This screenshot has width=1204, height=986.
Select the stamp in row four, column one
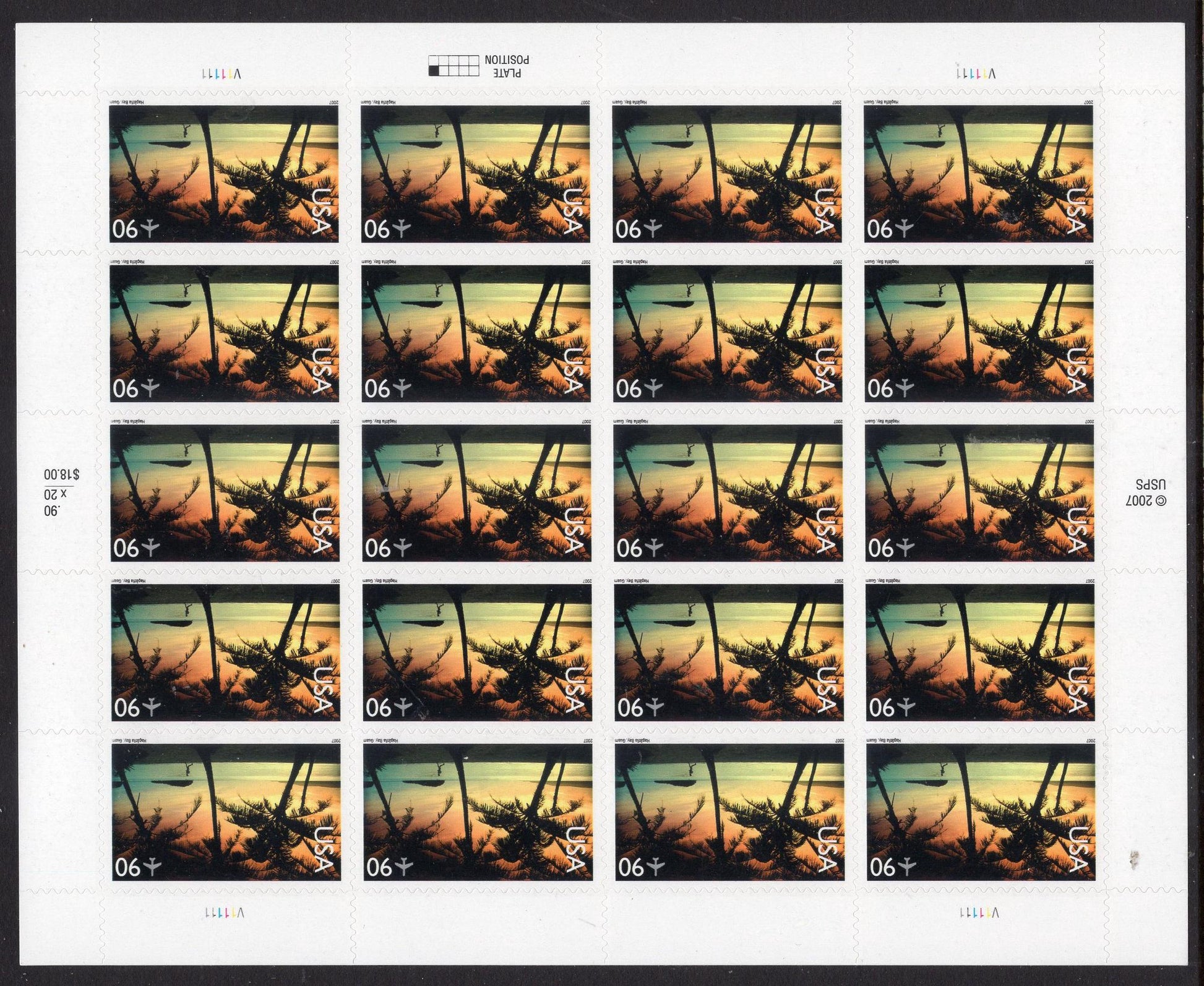225,653
